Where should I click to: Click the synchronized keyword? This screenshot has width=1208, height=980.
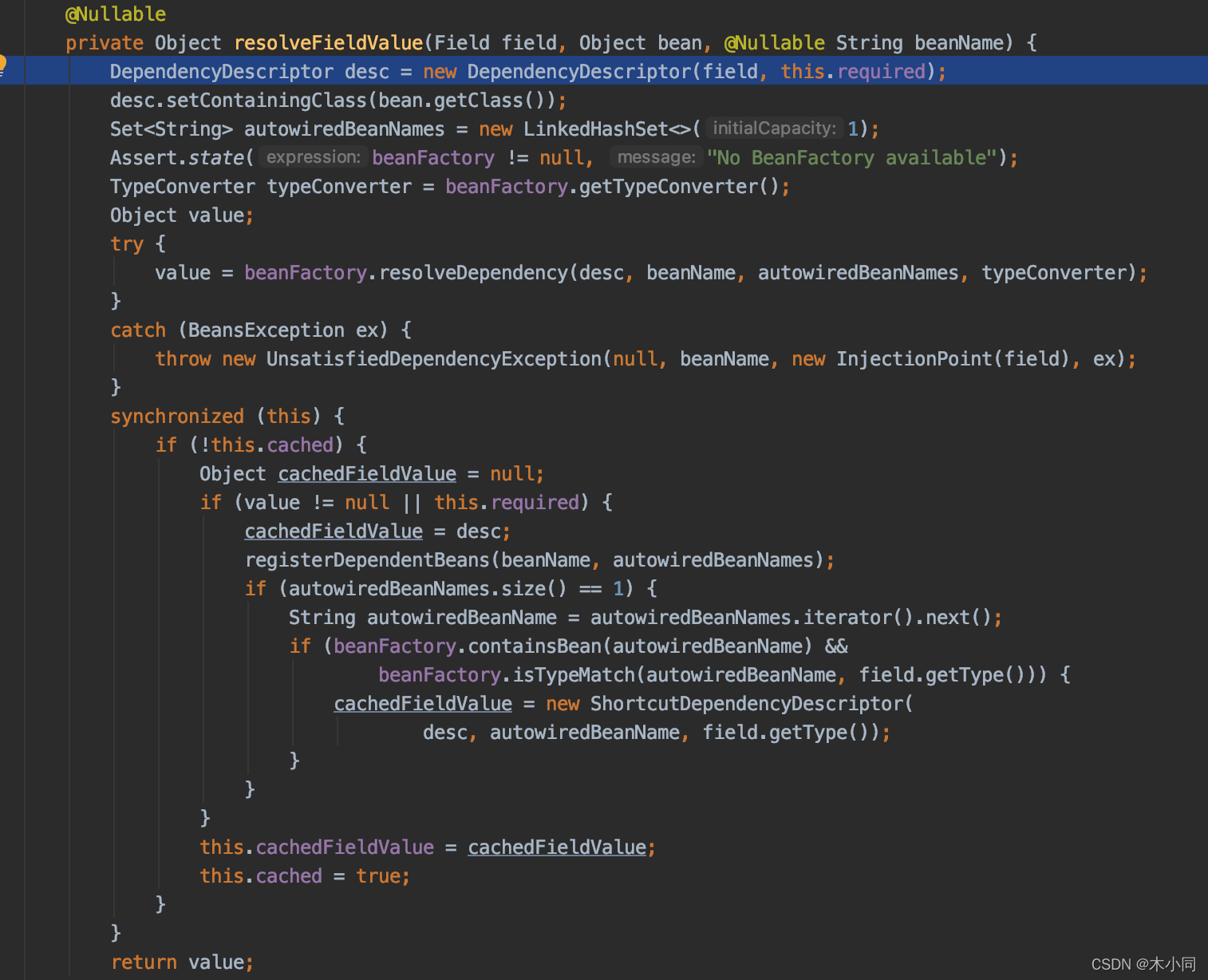(x=177, y=417)
